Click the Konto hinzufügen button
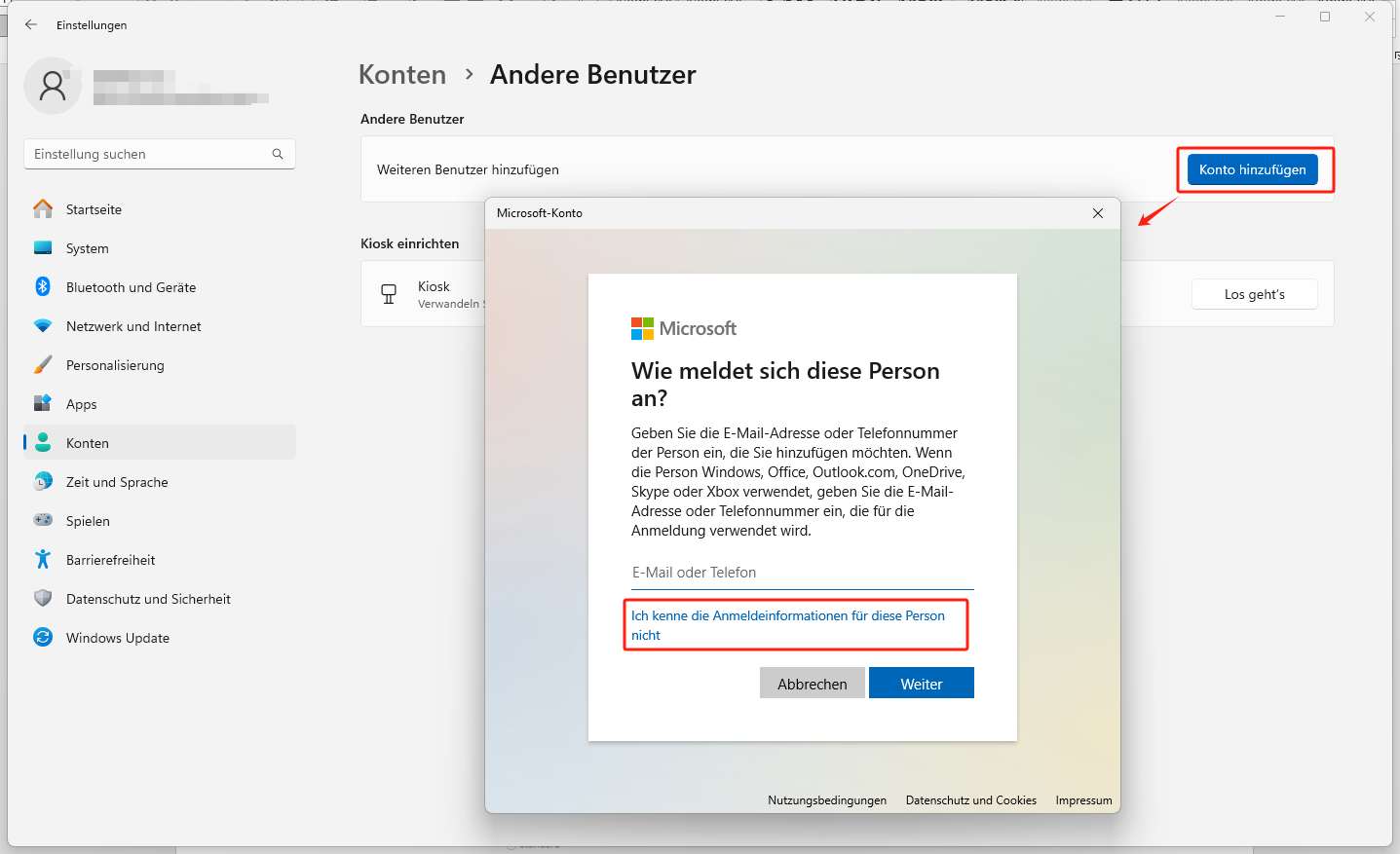The height and width of the screenshot is (854, 1400). tap(1252, 169)
